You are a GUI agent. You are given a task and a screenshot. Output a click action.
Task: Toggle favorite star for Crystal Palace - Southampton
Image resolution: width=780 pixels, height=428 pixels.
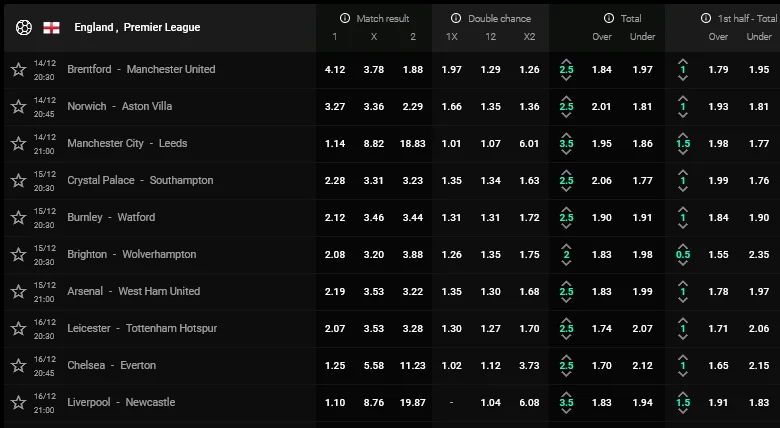click(x=18, y=181)
